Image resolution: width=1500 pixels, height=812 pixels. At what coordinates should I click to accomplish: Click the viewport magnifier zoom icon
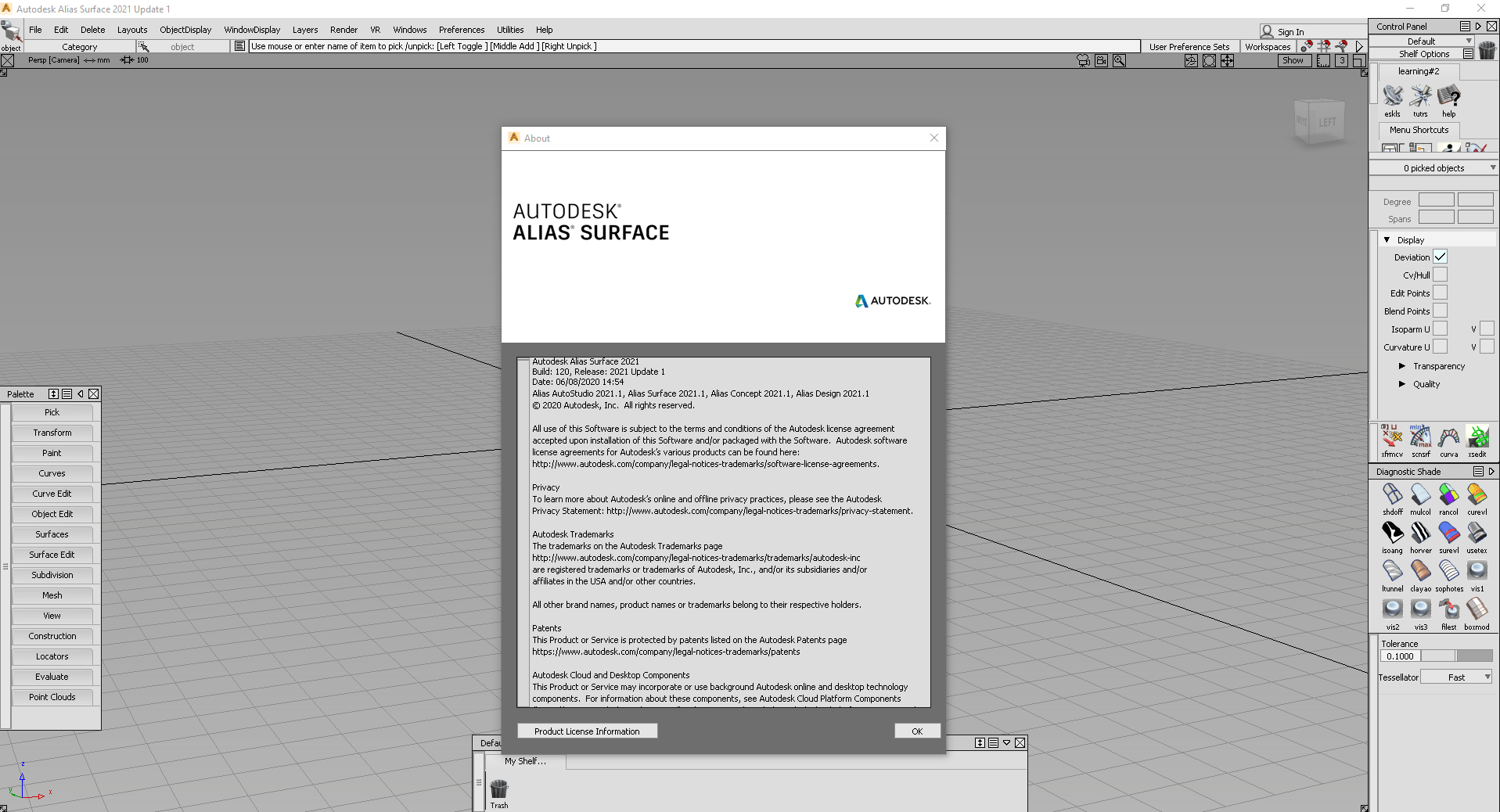coord(1119,60)
